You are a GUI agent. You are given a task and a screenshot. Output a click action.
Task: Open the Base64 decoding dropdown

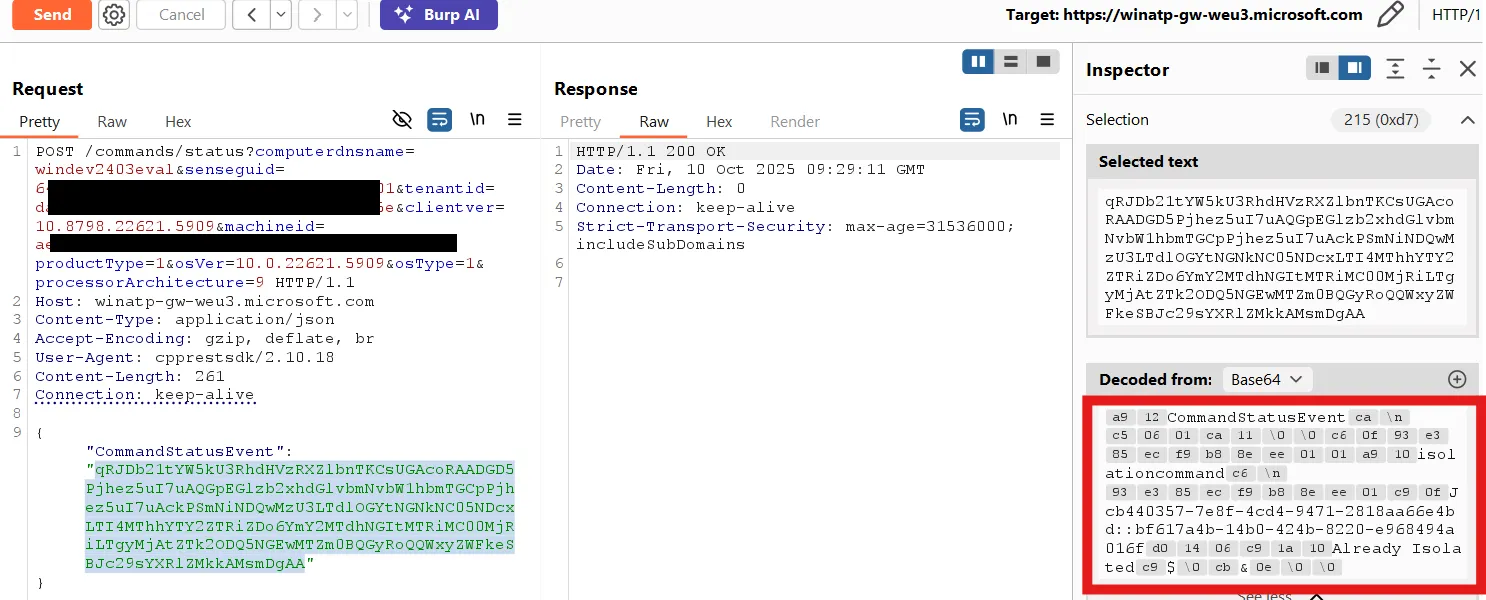click(x=1267, y=380)
